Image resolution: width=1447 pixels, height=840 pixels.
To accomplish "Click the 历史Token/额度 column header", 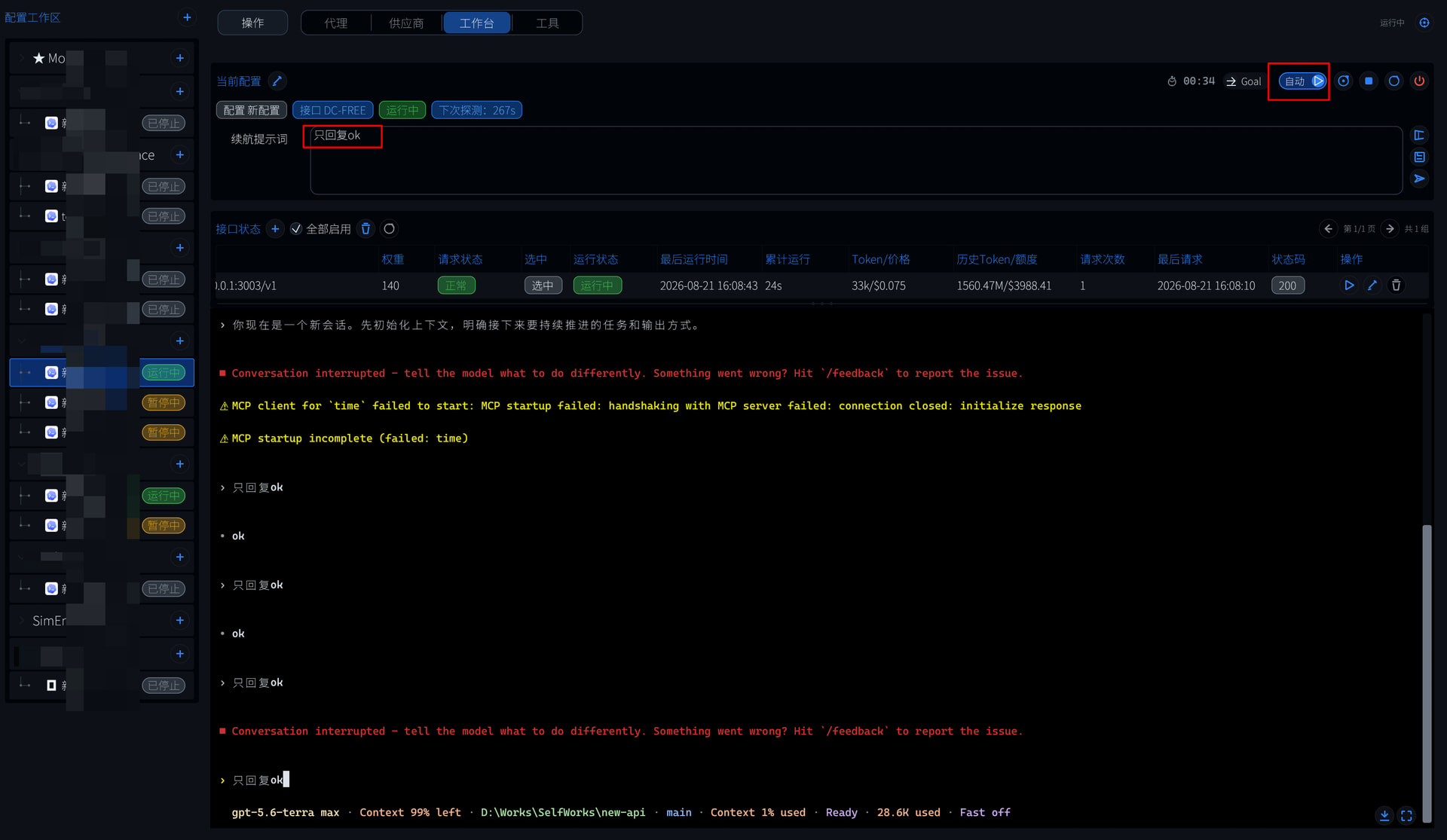I will click(x=997, y=259).
